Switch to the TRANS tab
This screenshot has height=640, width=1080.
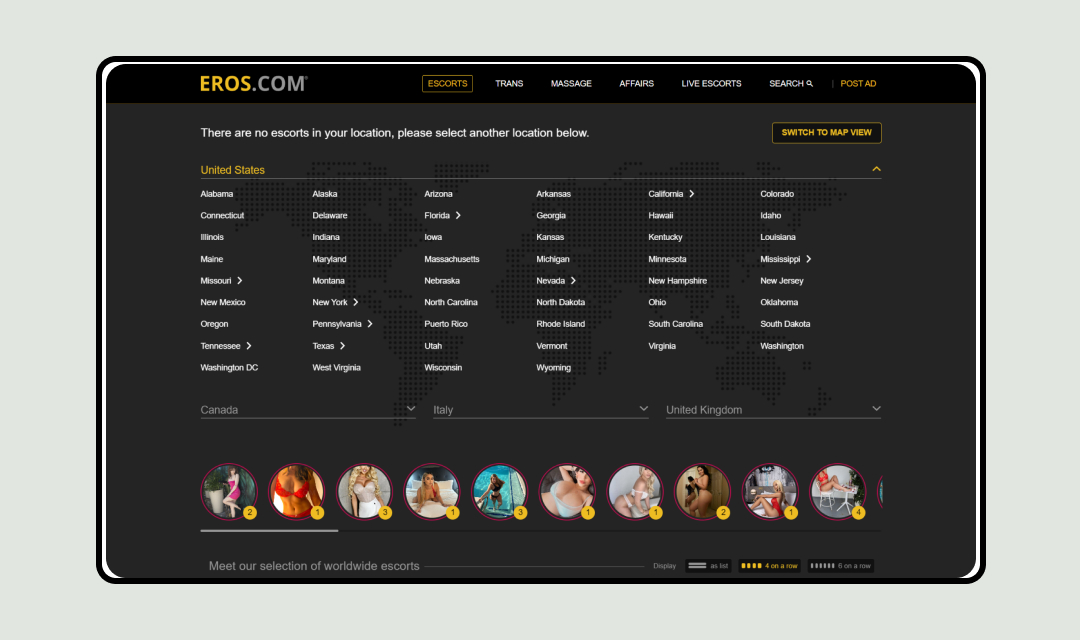pyautogui.click(x=509, y=84)
